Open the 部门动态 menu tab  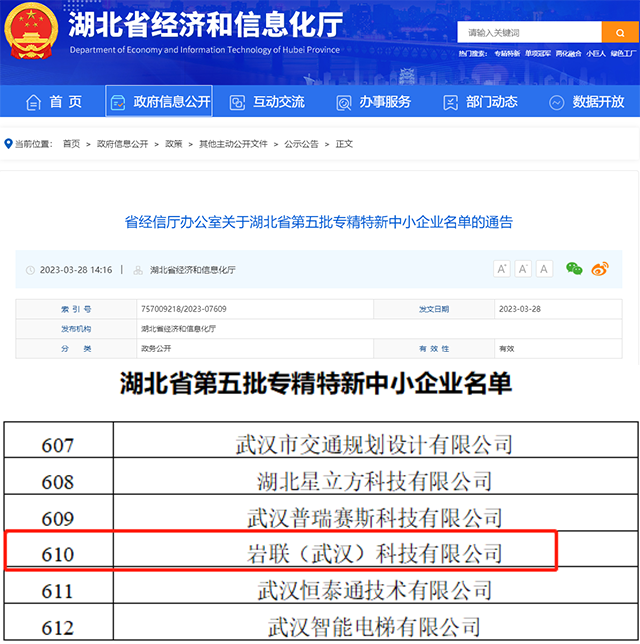479,102
